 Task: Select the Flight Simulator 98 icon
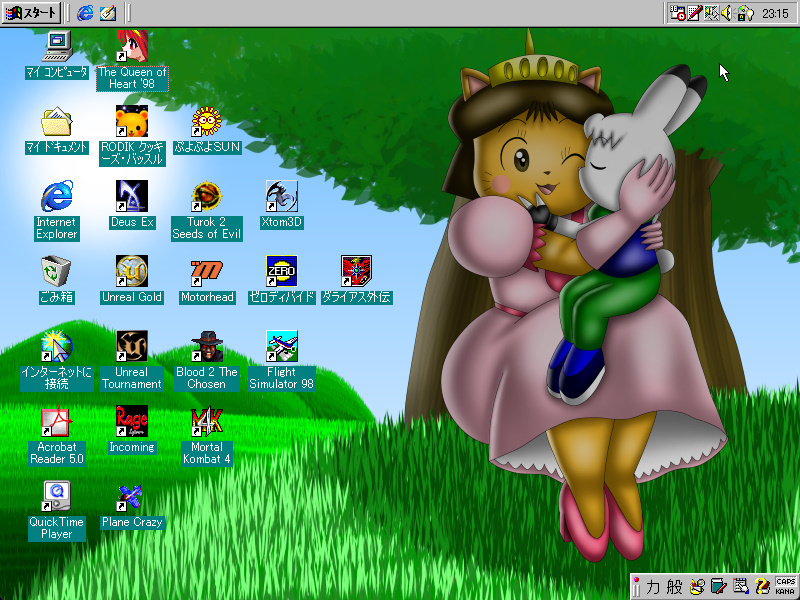coord(281,346)
